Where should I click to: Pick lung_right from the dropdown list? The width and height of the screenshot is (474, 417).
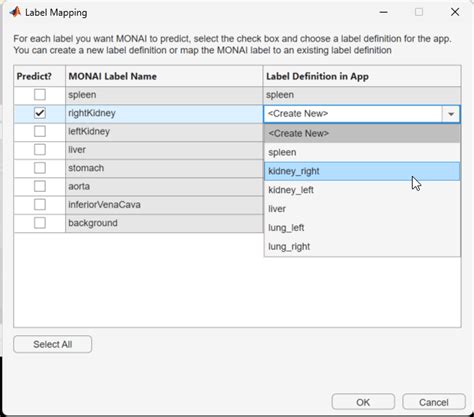point(362,247)
